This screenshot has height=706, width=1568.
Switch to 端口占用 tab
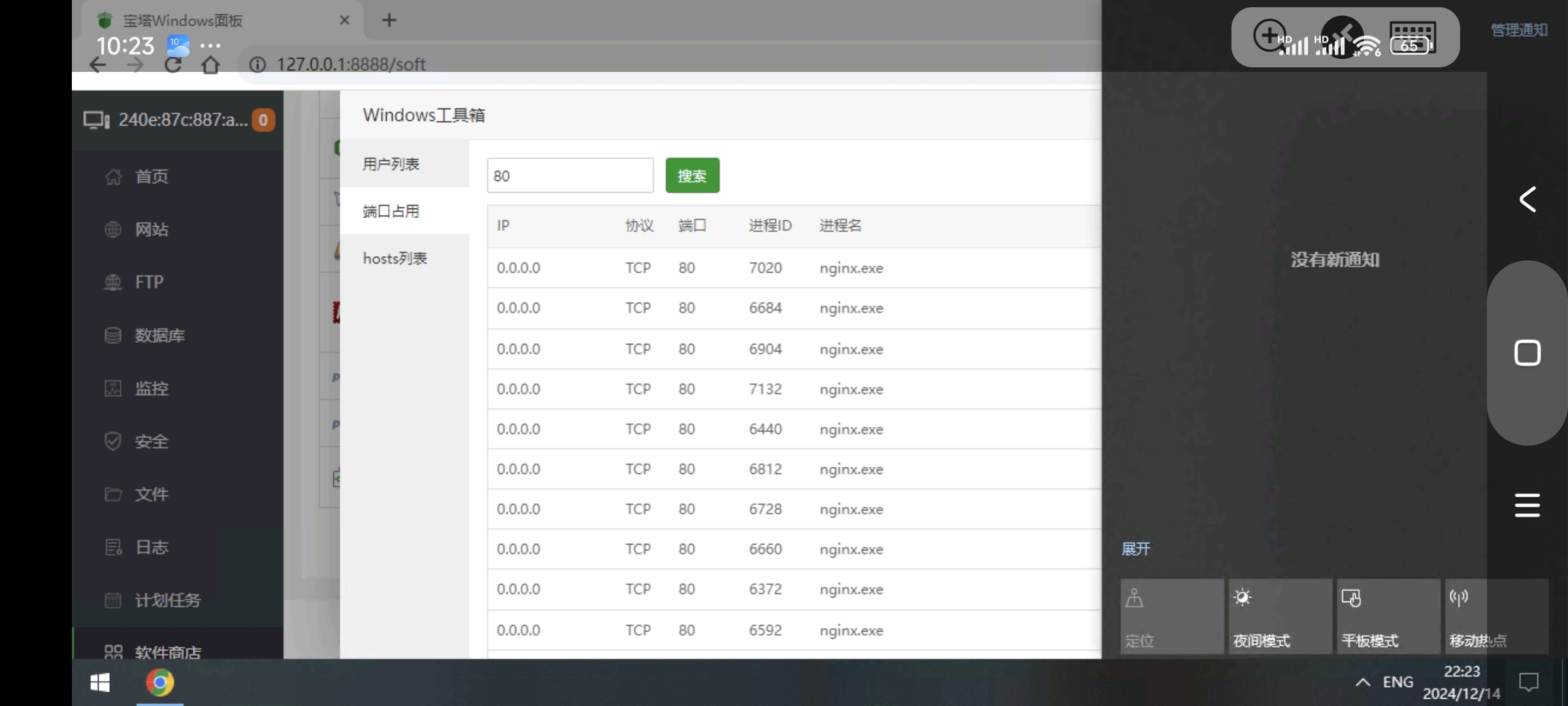tap(404, 211)
